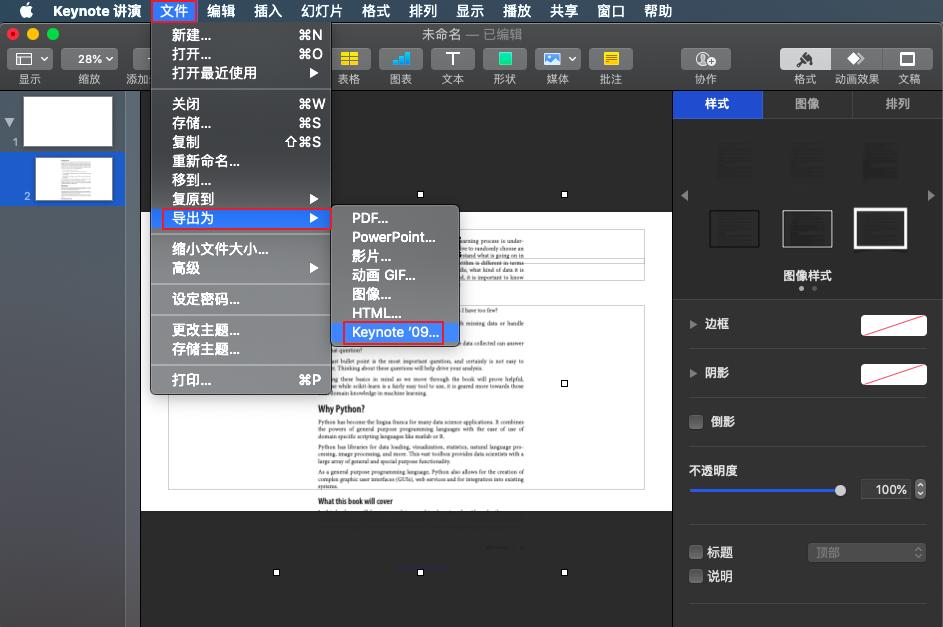Screen dimensions: 943x627
Task: Click the 协作 collaborate button
Action: click(704, 65)
